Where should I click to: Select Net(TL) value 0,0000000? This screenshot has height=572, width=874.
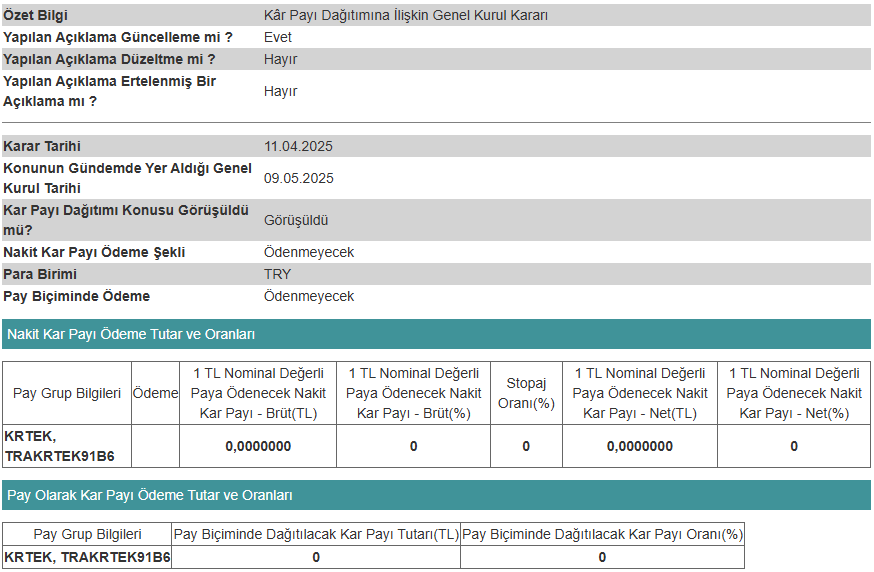(x=640, y=446)
